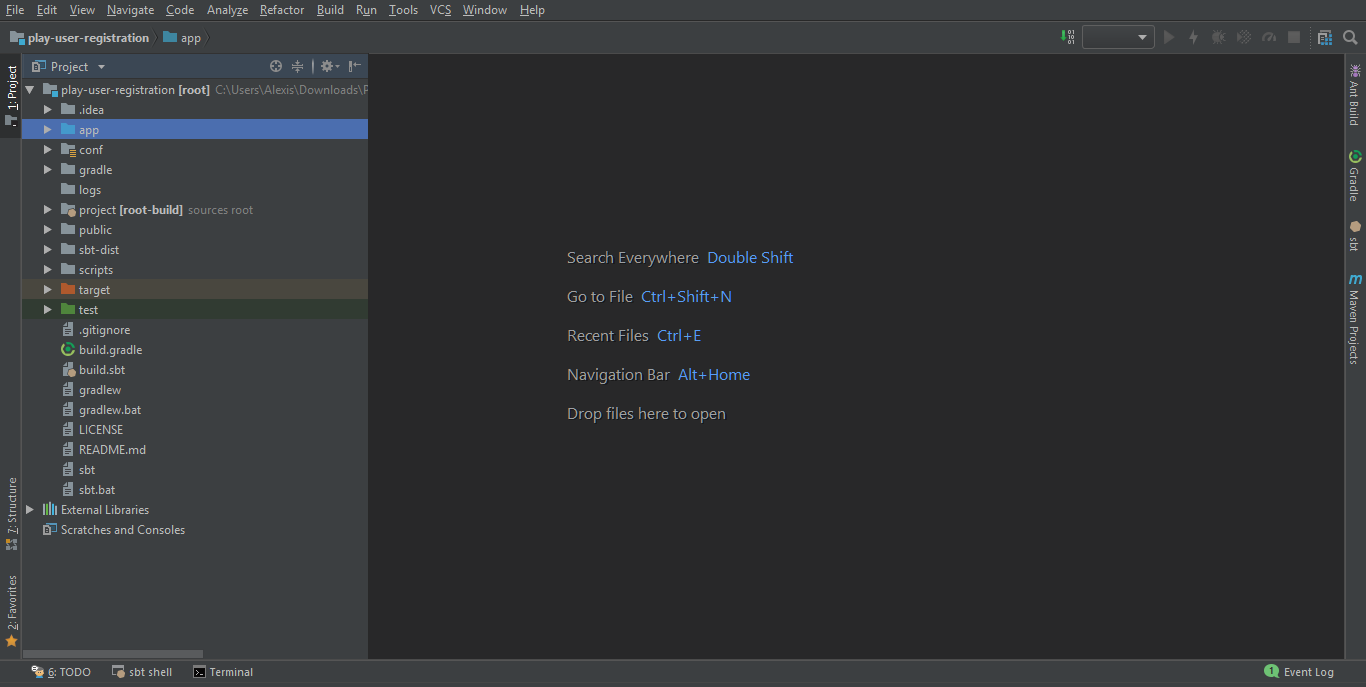Run the project with the green play button
The width and height of the screenshot is (1366, 687).
point(1168,37)
